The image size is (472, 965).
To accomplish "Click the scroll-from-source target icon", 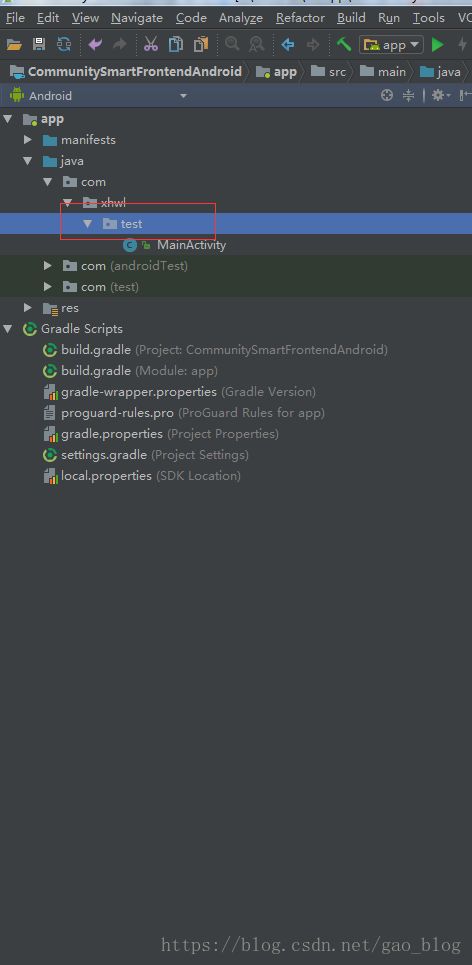I will pos(386,95).
